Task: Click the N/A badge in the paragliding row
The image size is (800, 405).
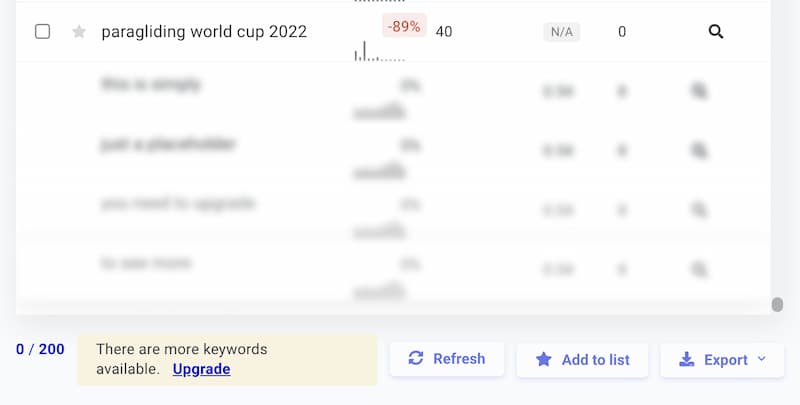Action: [562, 32]
